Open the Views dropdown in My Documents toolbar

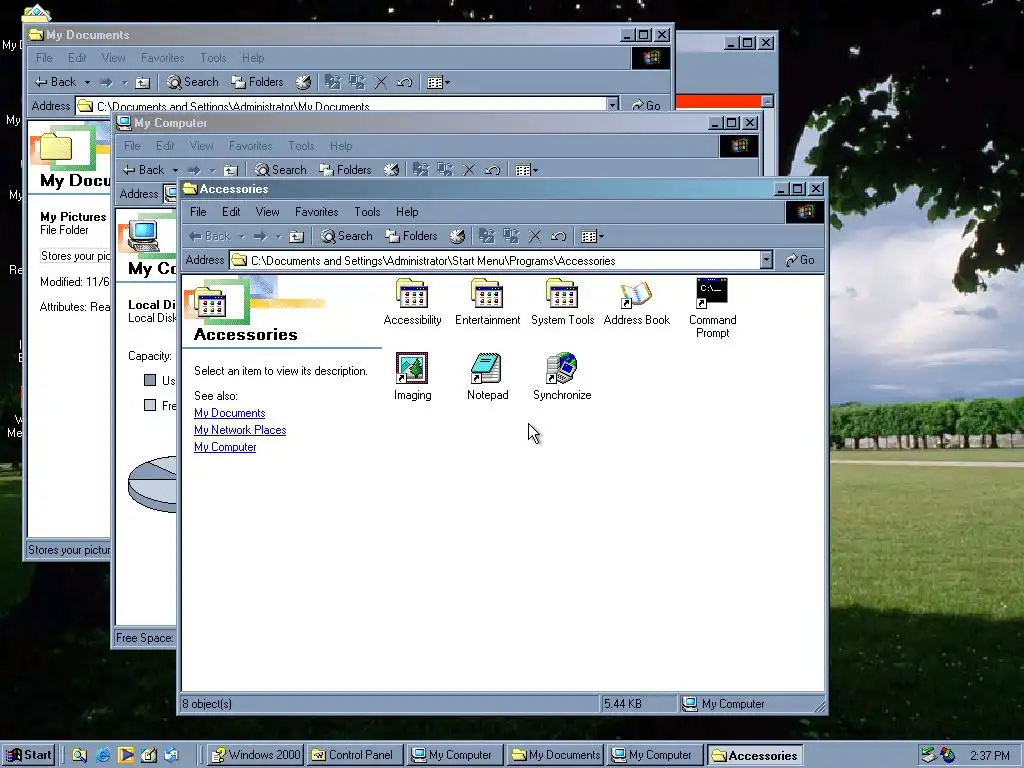point(447,82)
